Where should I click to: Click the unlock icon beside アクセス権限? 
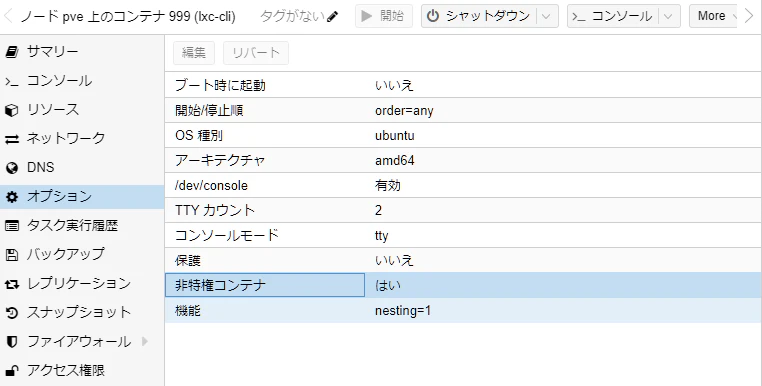click(12, 371)
